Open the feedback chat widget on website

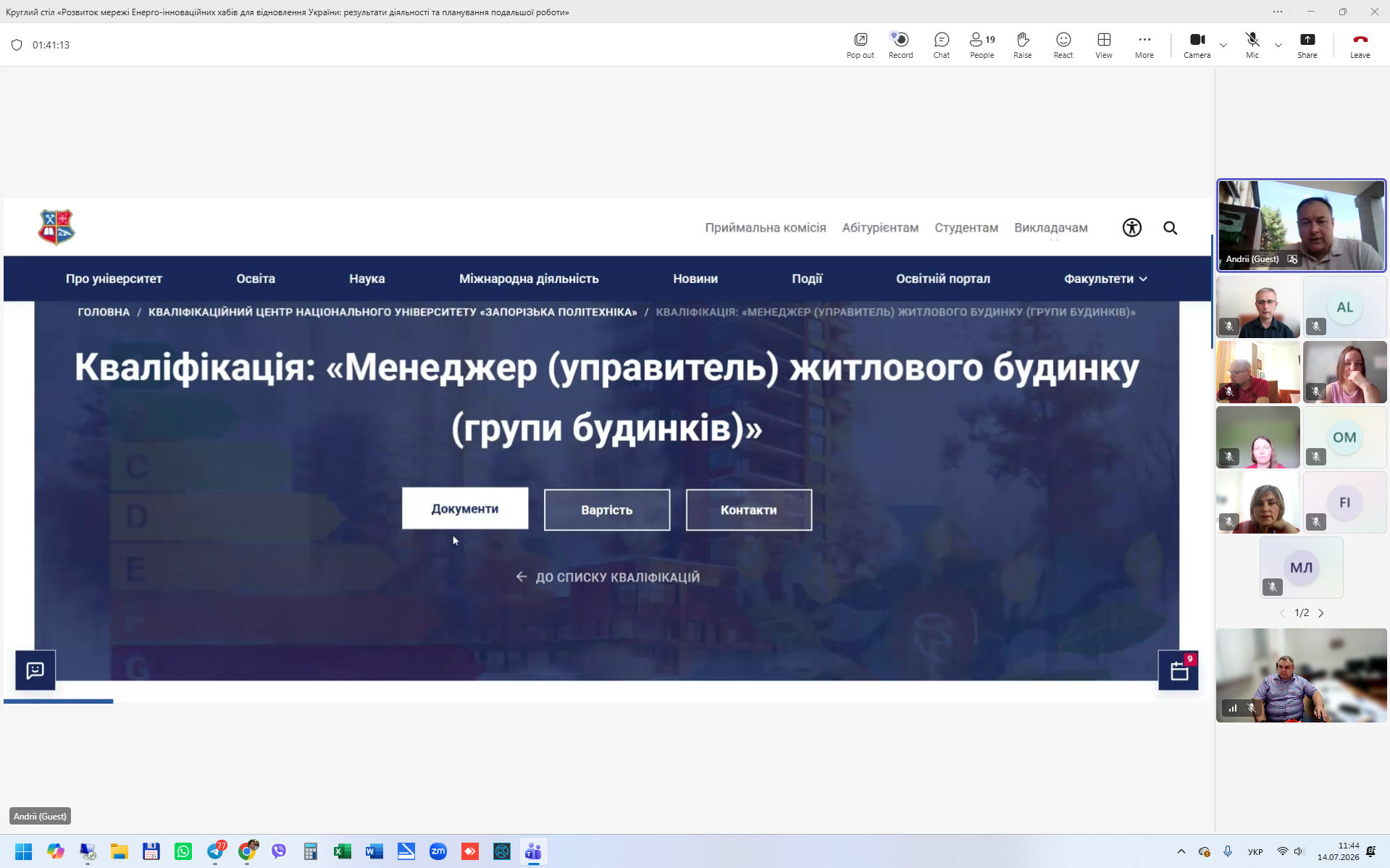[35, 670]
